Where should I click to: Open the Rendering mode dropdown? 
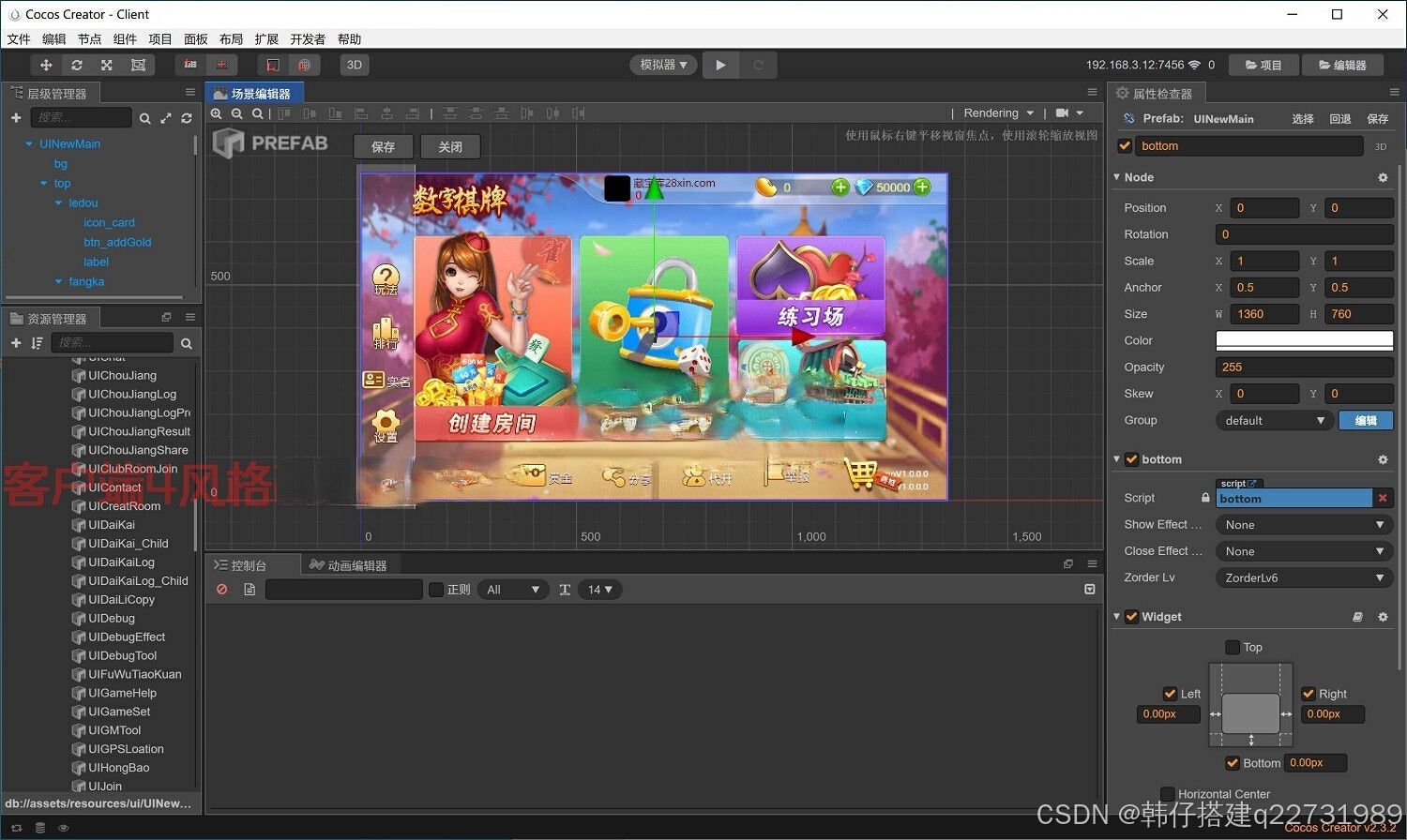(998, 113)
